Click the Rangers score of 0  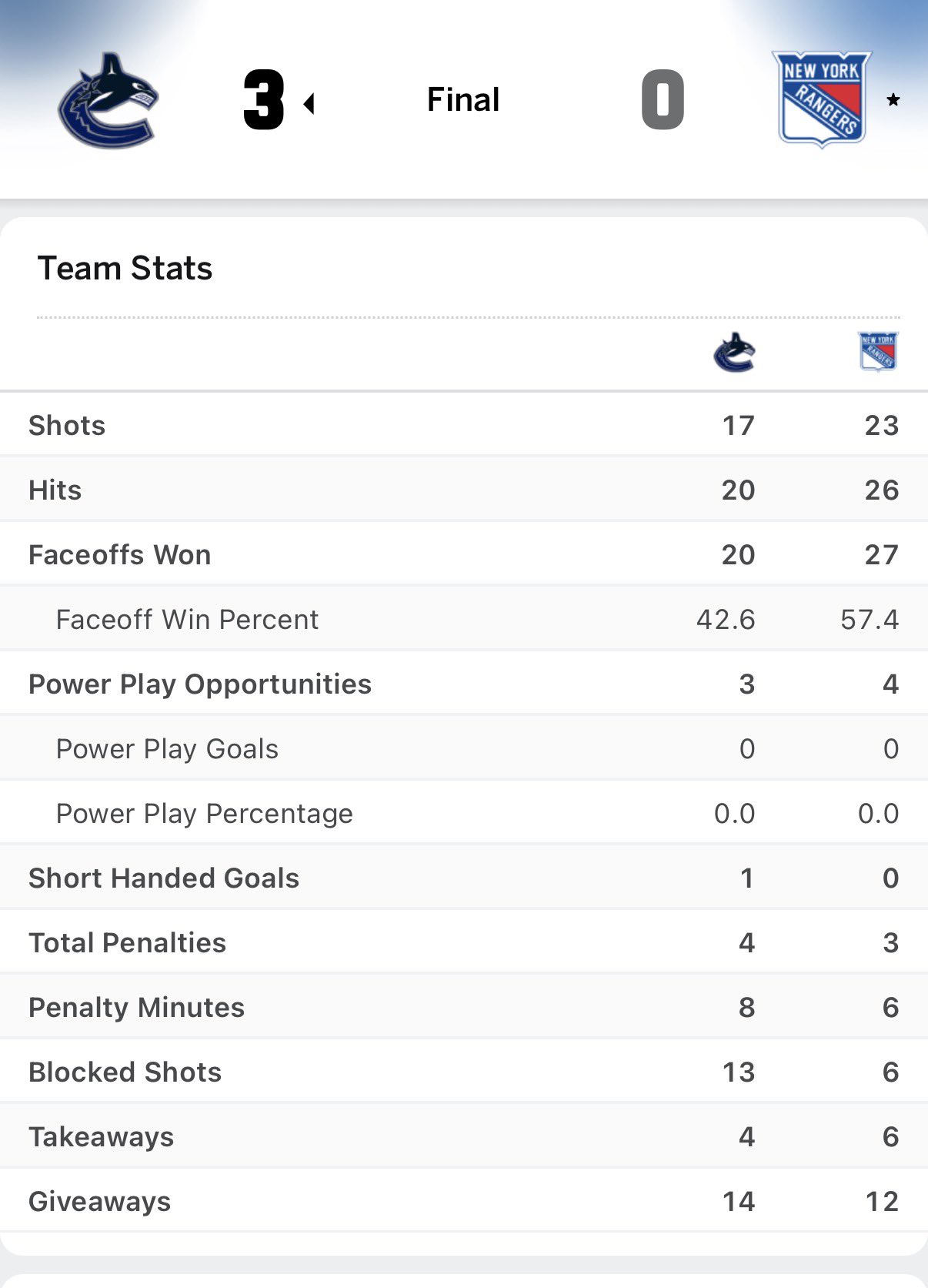[x=663, y=100]
